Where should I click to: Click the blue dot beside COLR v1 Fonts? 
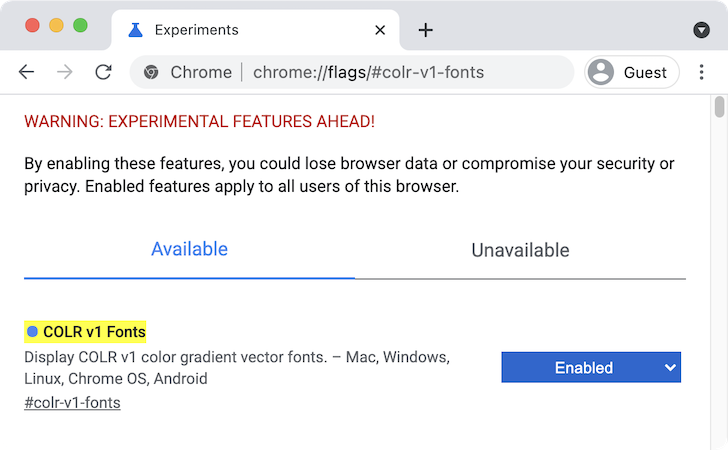[x=32, y=332]
